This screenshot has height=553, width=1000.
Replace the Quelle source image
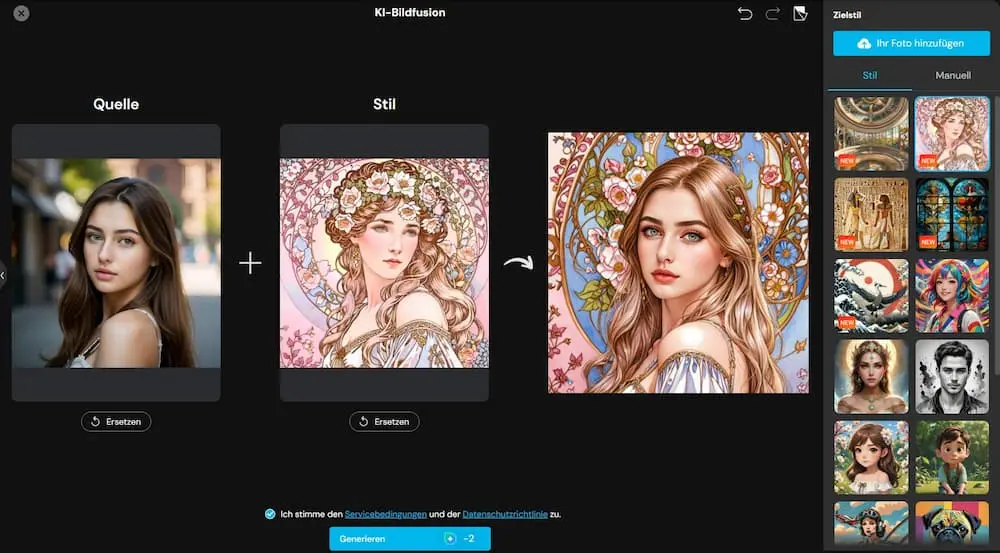click(x=116, y=422)
